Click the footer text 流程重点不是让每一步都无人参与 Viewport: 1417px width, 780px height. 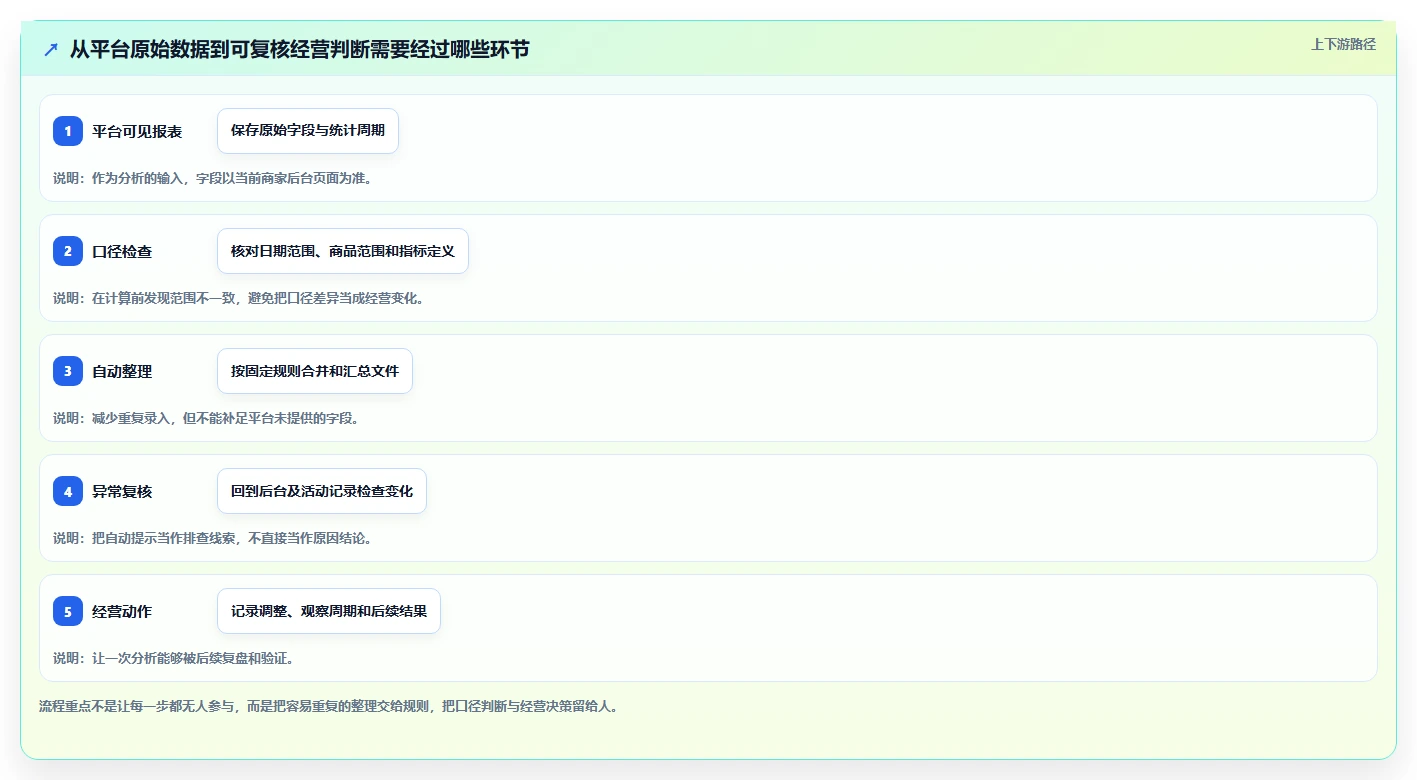[x=137, y=706]
